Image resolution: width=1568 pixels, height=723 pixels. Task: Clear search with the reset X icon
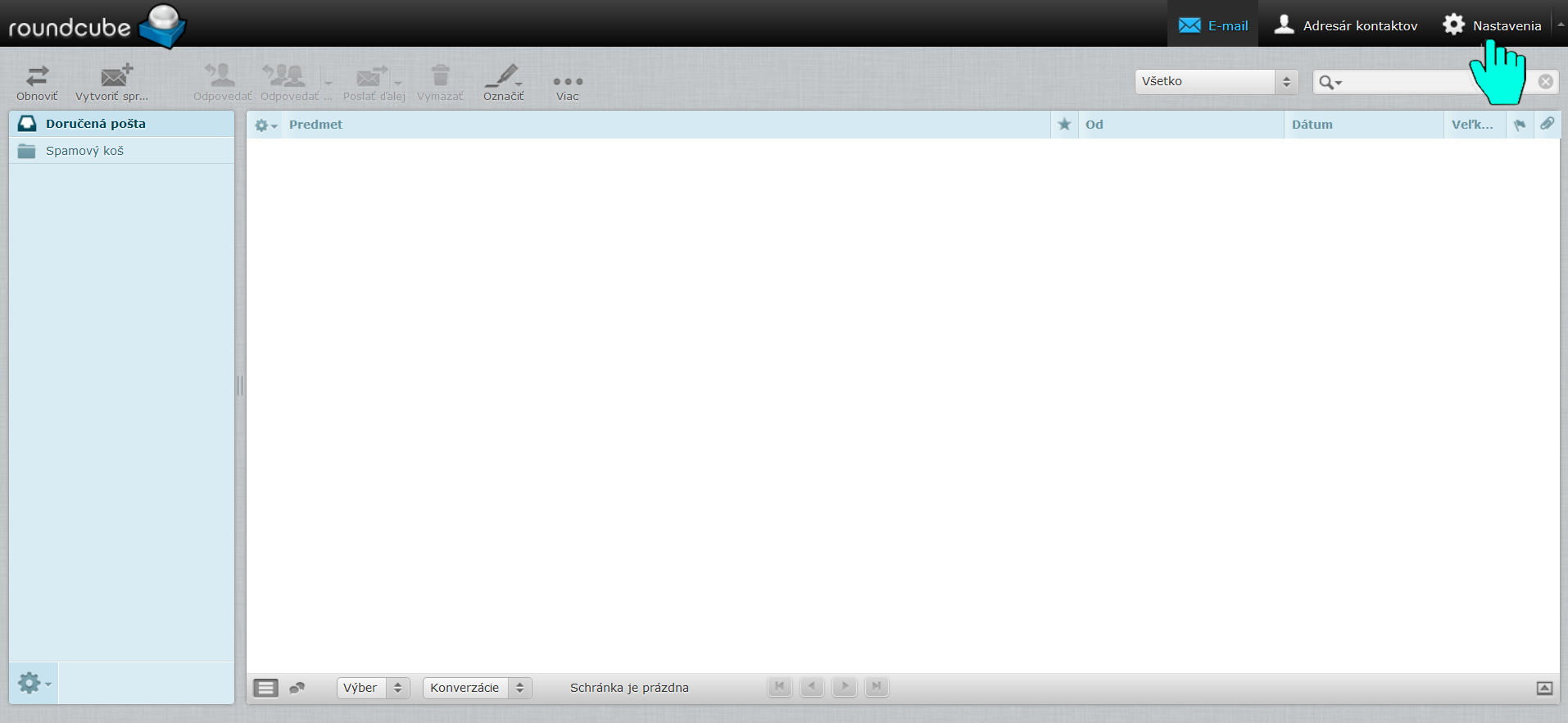(1545, 81)
